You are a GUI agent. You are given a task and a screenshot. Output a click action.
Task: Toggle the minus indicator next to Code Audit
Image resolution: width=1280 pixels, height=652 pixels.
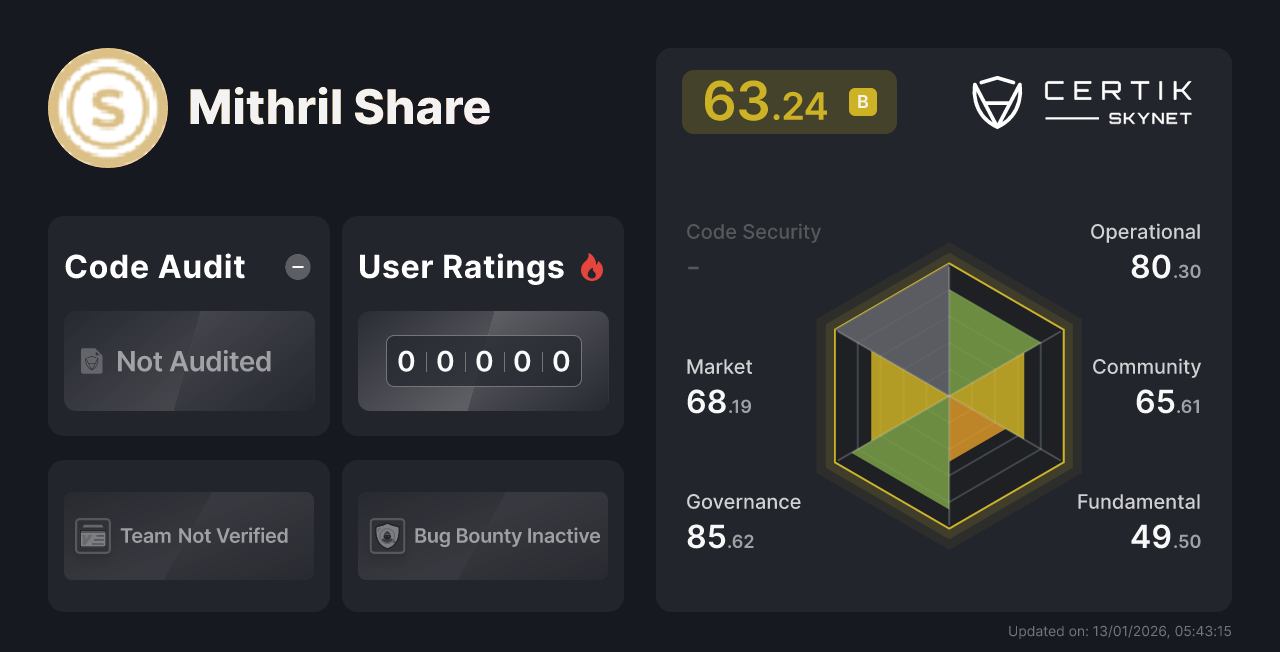[297, 267]
